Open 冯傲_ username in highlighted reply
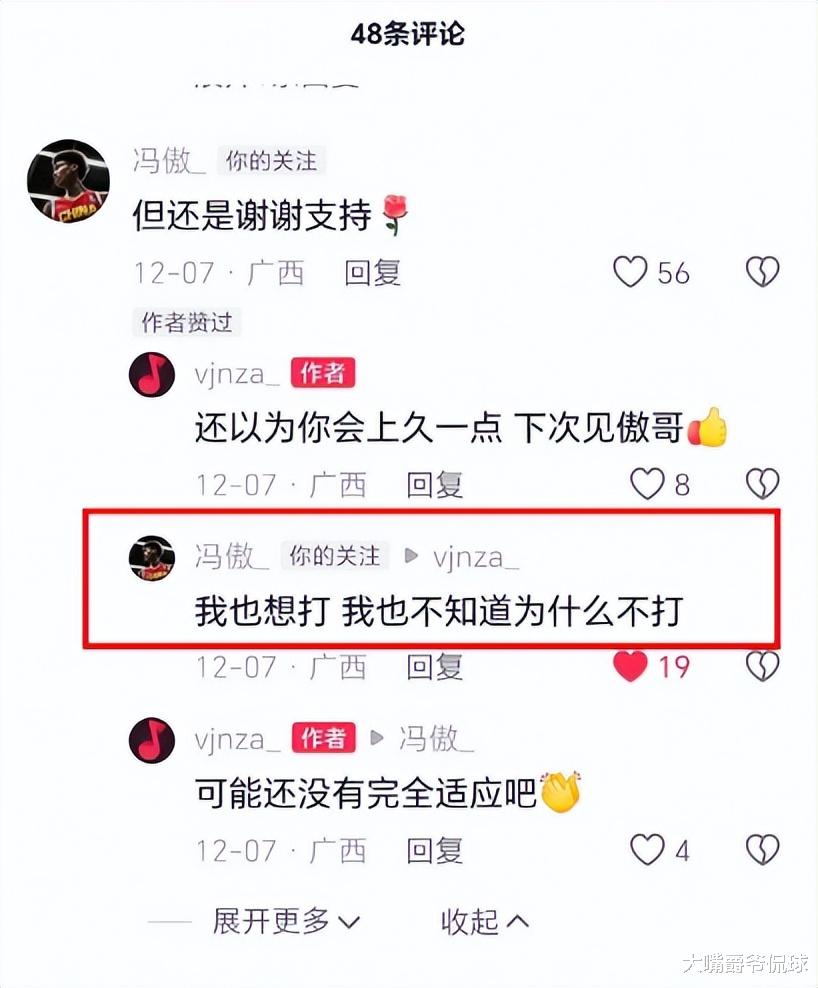This screenshot has width=818, height=988. [x=231, y=556]
